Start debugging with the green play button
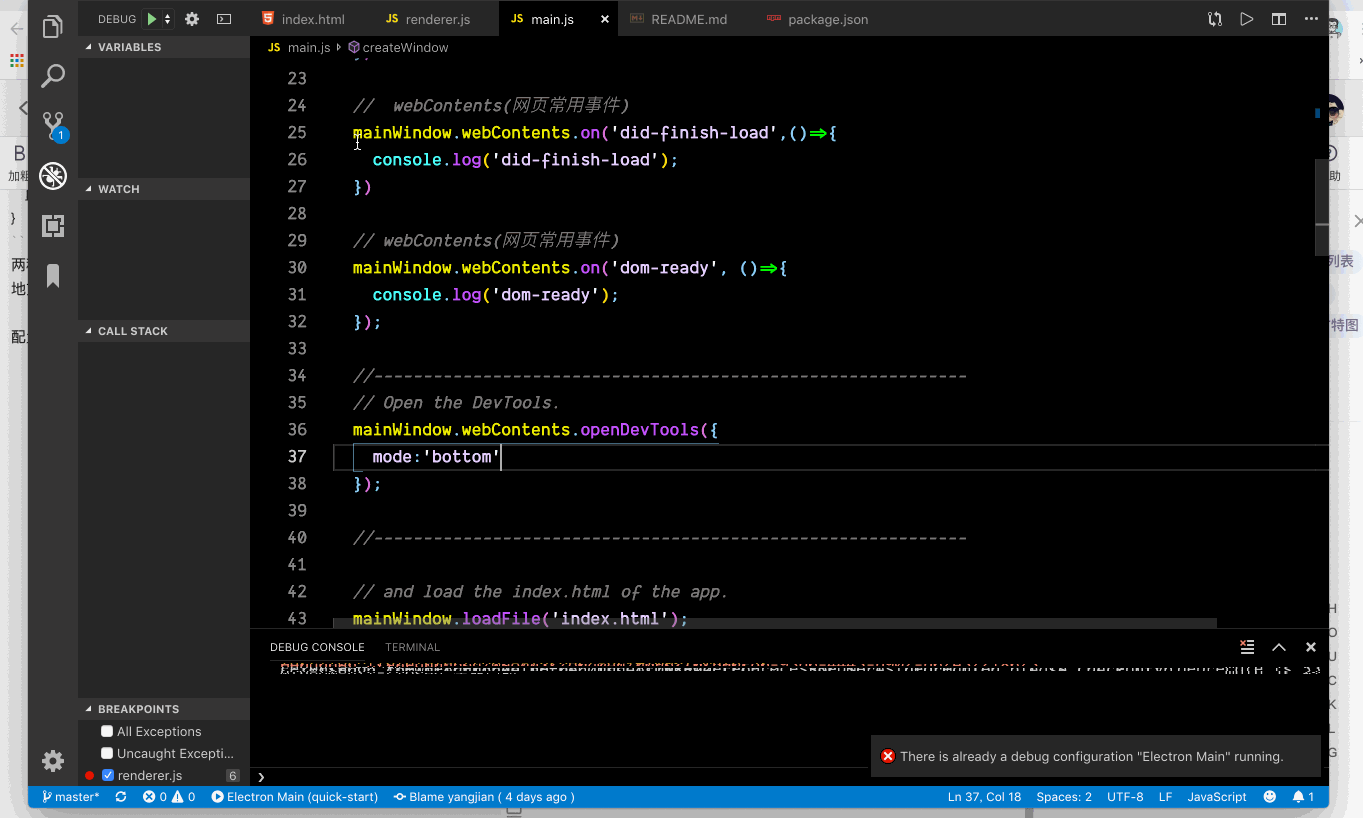 click(151, 19)
